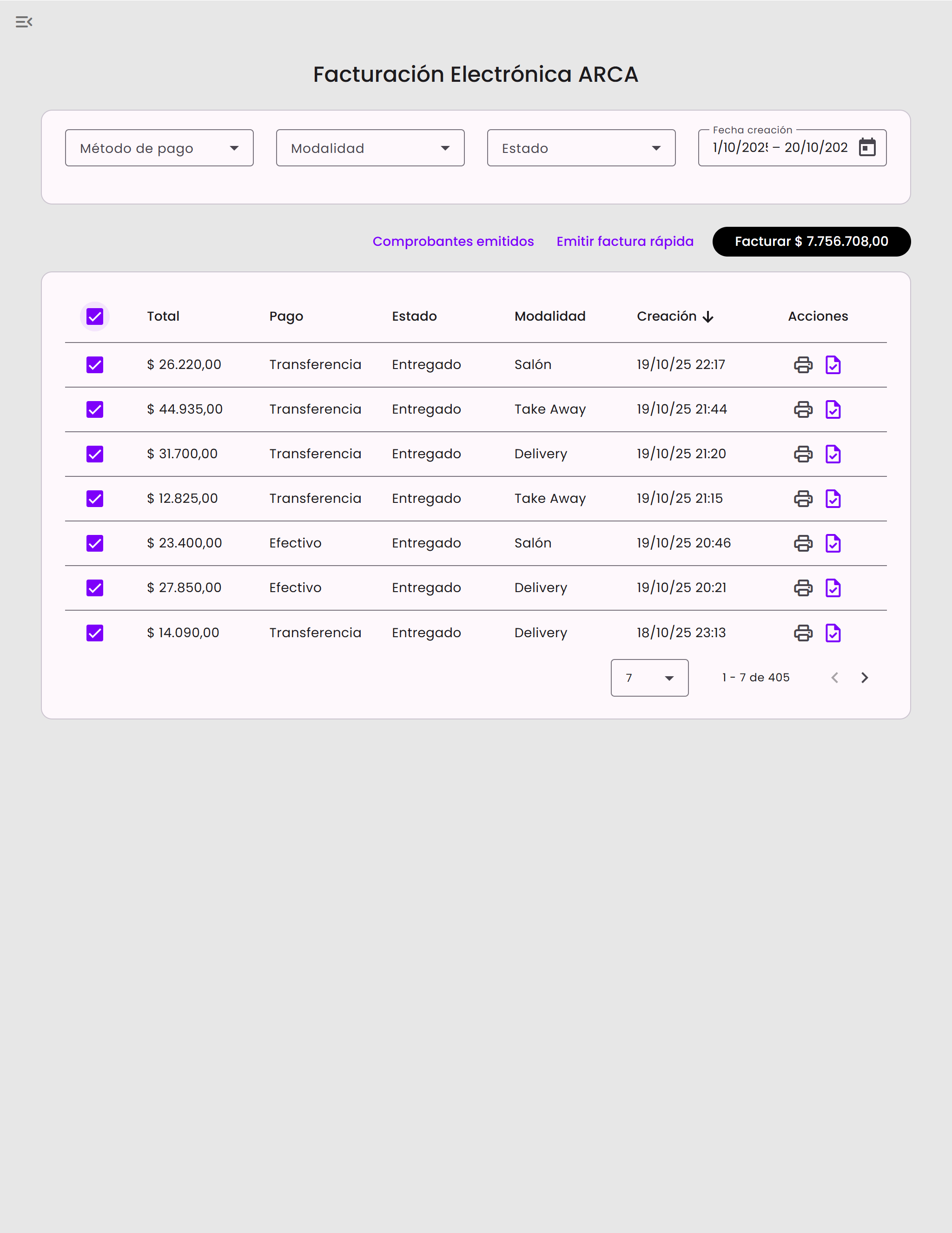Uncheck the $ 26.220,00 row checkbox
Screen dimensions: 952x1233
pos(95,365)
